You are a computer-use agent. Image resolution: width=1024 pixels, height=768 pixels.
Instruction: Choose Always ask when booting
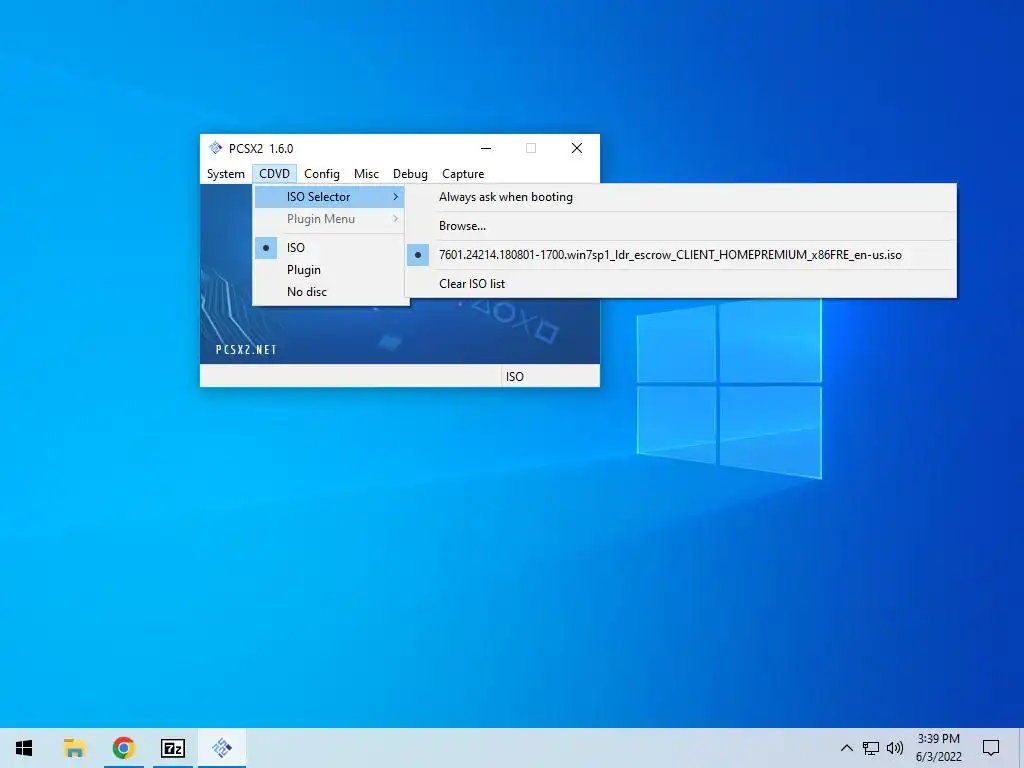(680, 197)
